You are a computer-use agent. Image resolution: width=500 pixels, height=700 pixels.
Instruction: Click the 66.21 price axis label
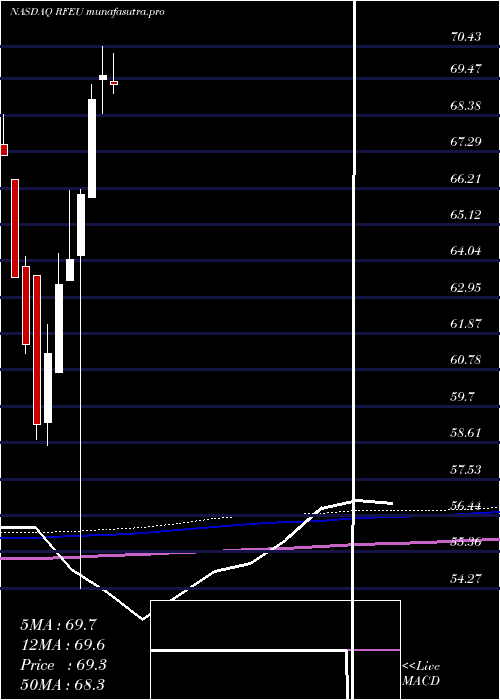pos(466,179)
